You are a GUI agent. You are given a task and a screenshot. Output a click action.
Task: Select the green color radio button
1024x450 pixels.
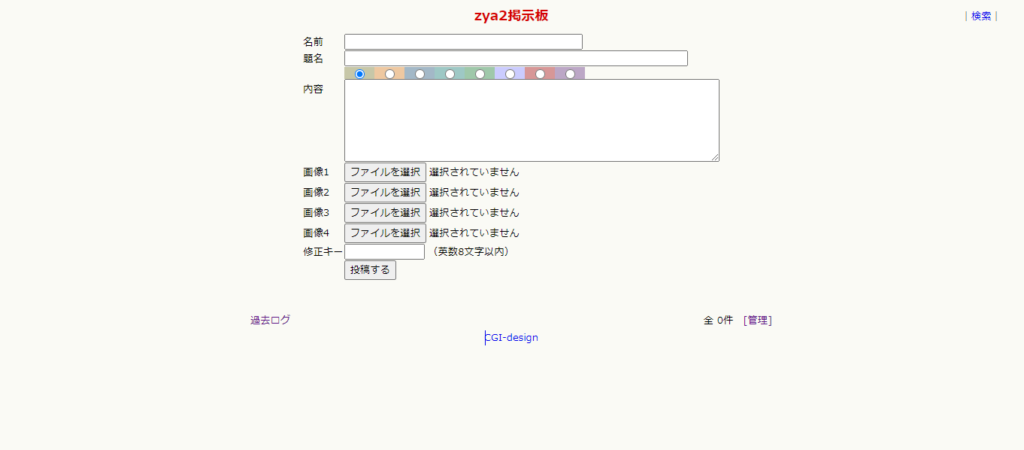(480, 74)
